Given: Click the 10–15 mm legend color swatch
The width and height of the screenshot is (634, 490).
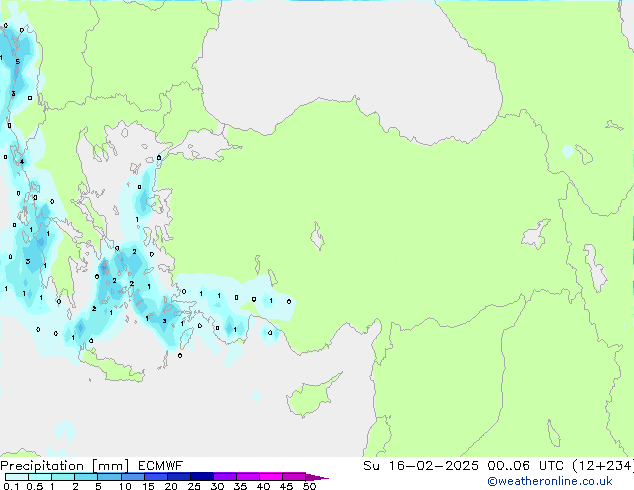Looking at the screenshot, I should click(132, 477).
